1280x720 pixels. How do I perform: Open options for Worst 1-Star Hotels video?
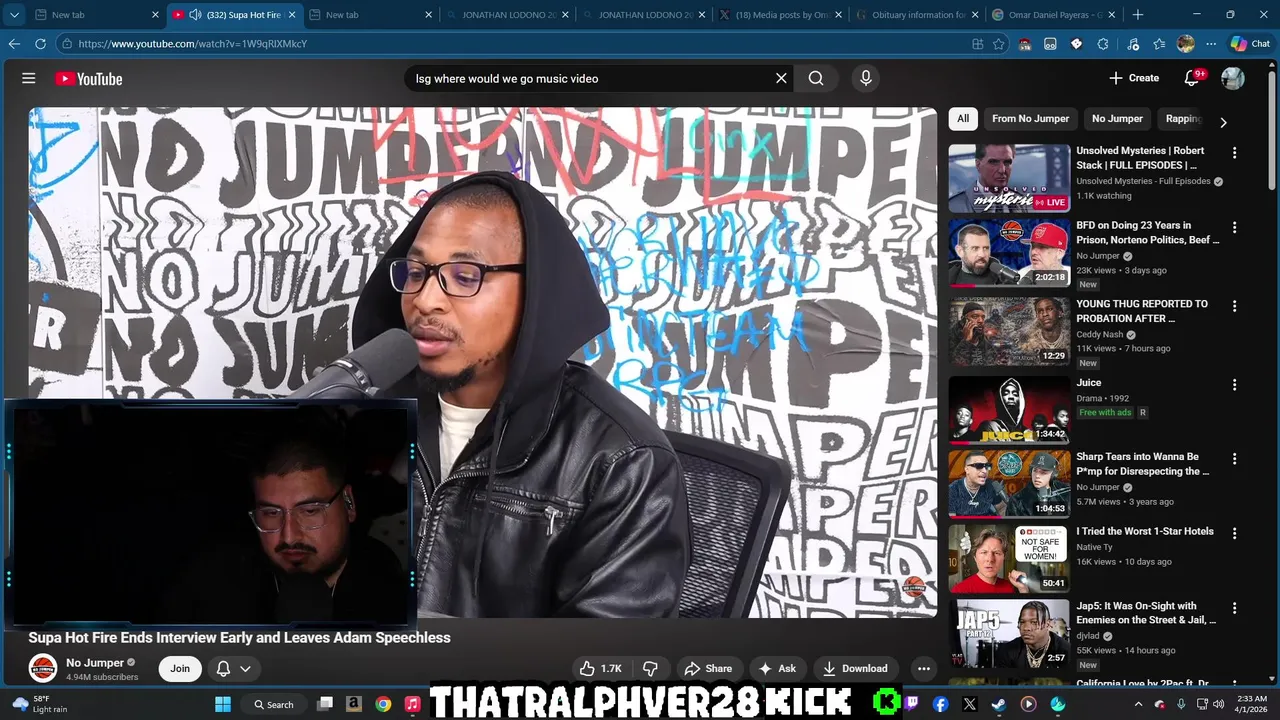click(x=1234, y=534)
